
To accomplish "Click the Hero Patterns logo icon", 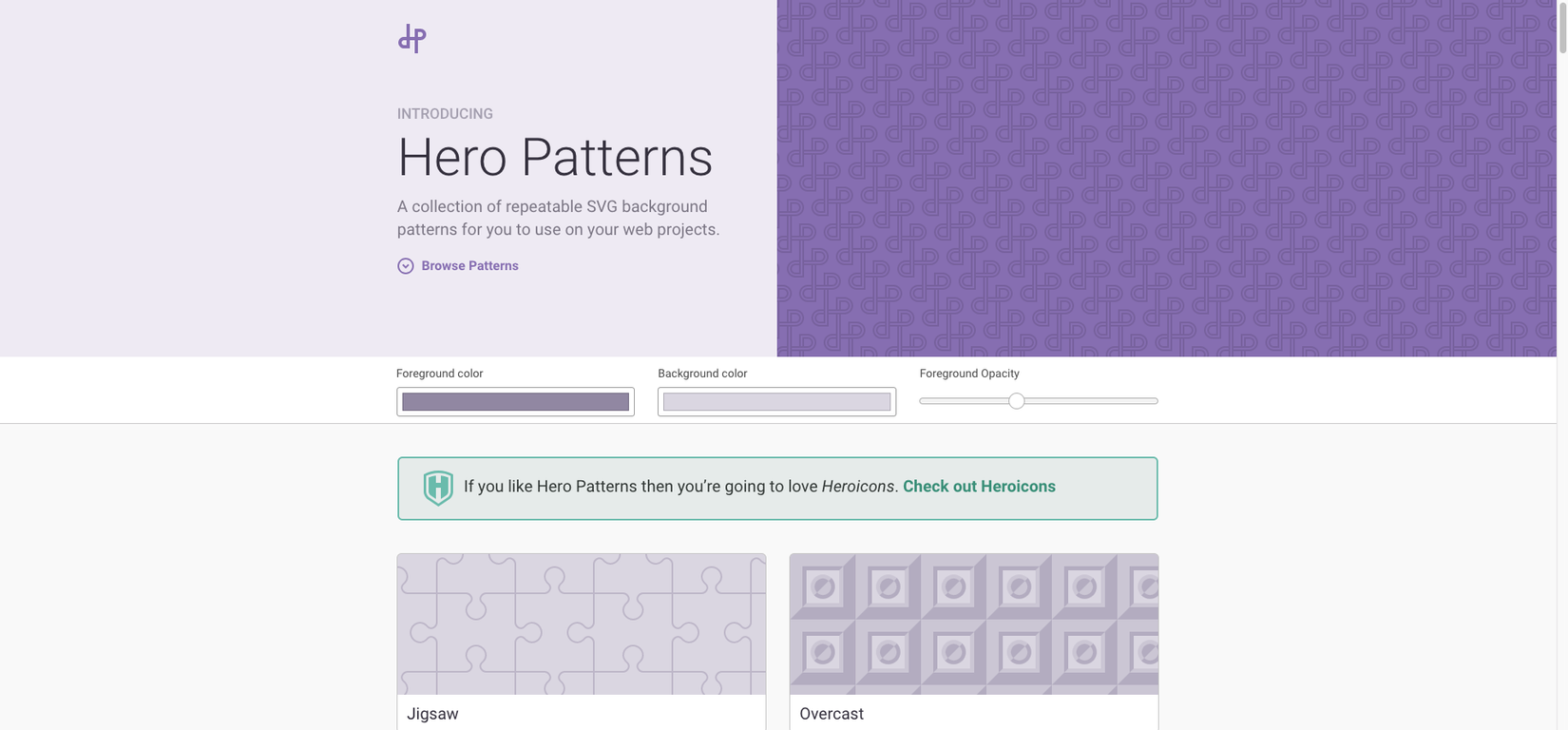I will click(x=411, y=38).
